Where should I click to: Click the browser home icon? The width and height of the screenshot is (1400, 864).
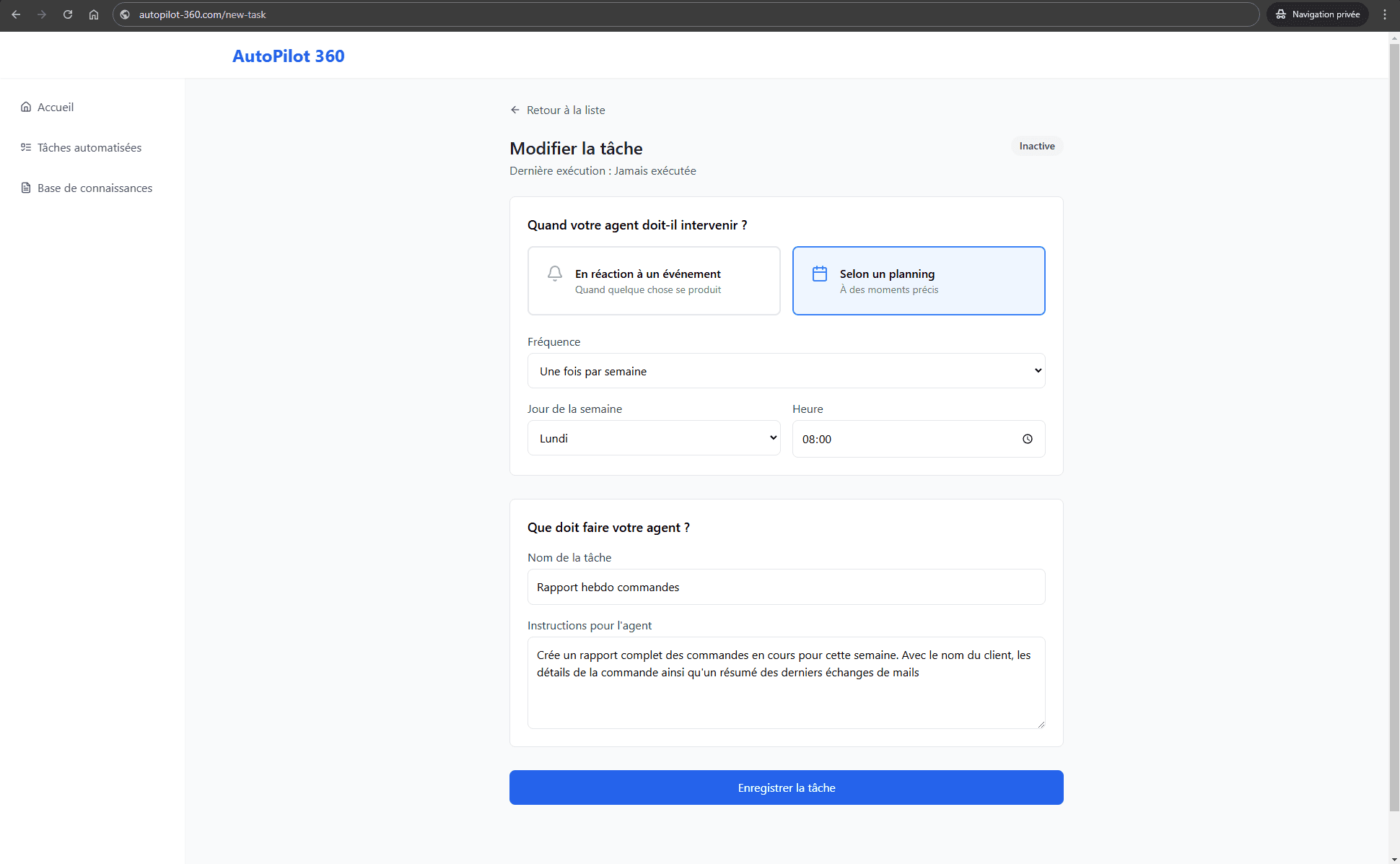pos(94,14)
